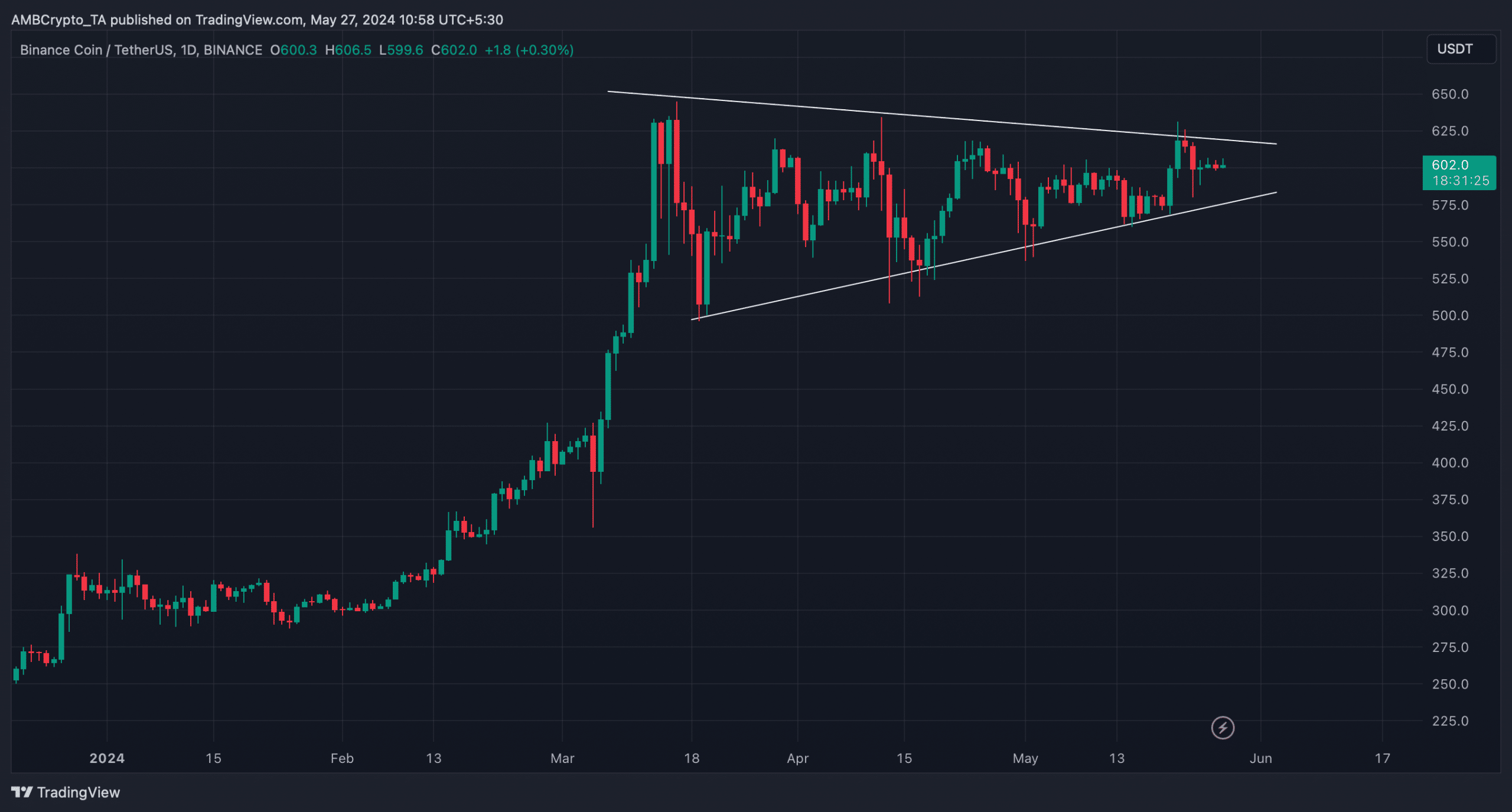1512x812 pixels.
Task: Click the lightning bolt icon near the chart bottom
Action: 1223,728
